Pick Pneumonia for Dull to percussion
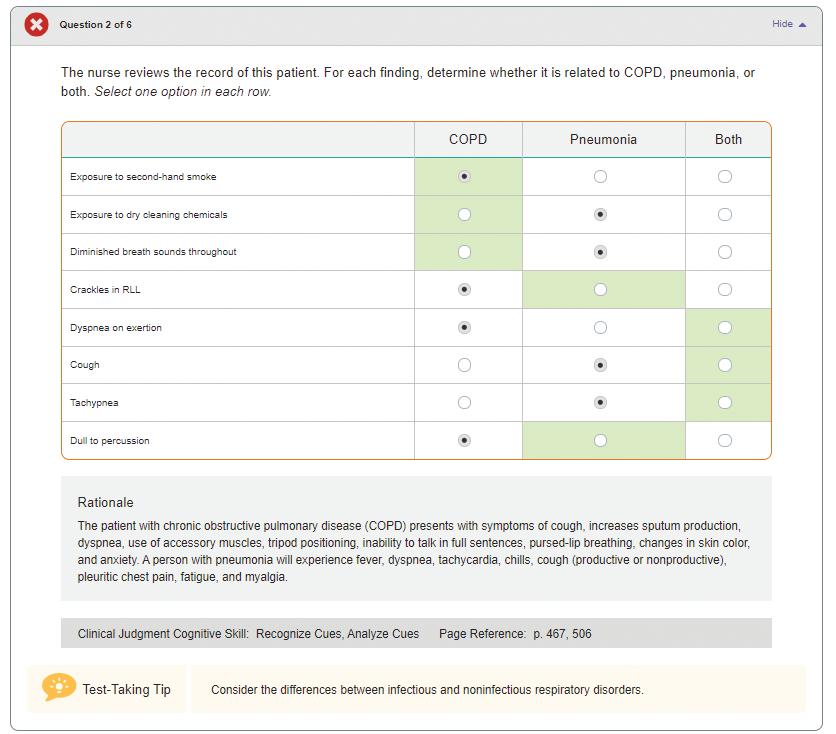This screenshot has width=836, height=734. click(x=600, y=441)
